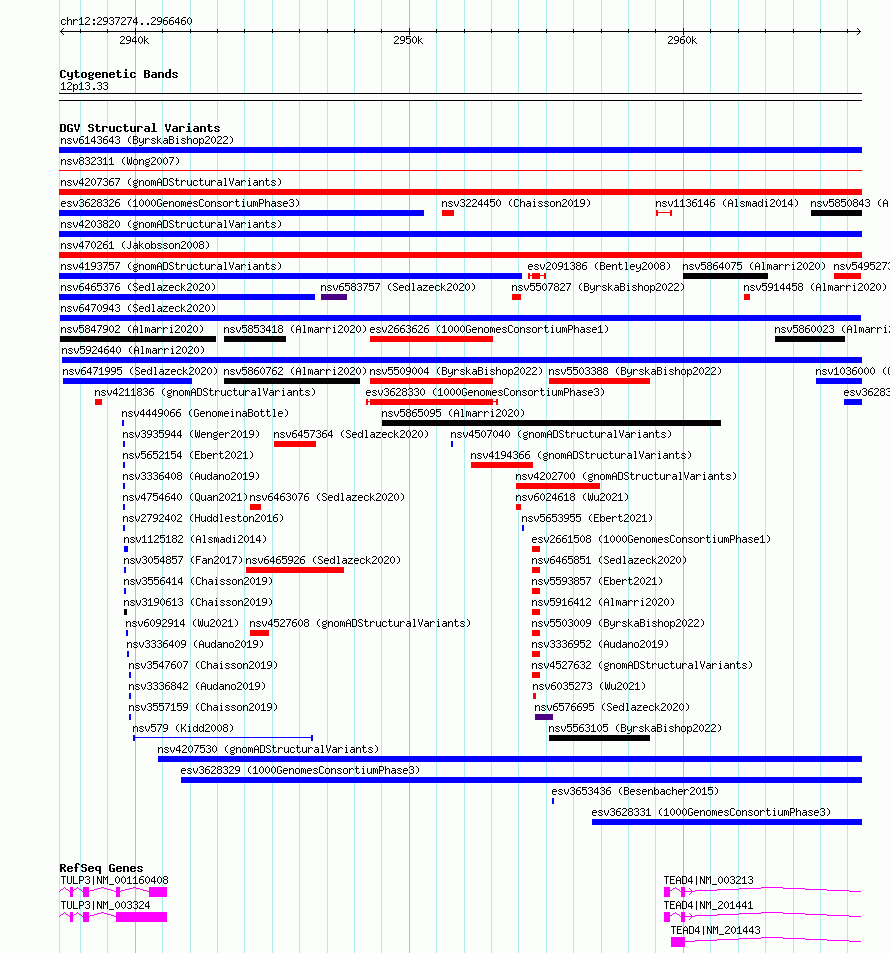This screenshot has width=890, height=953.
Task: Open nsv4202700 gnomAD variant label
Action: pos(626,476)
